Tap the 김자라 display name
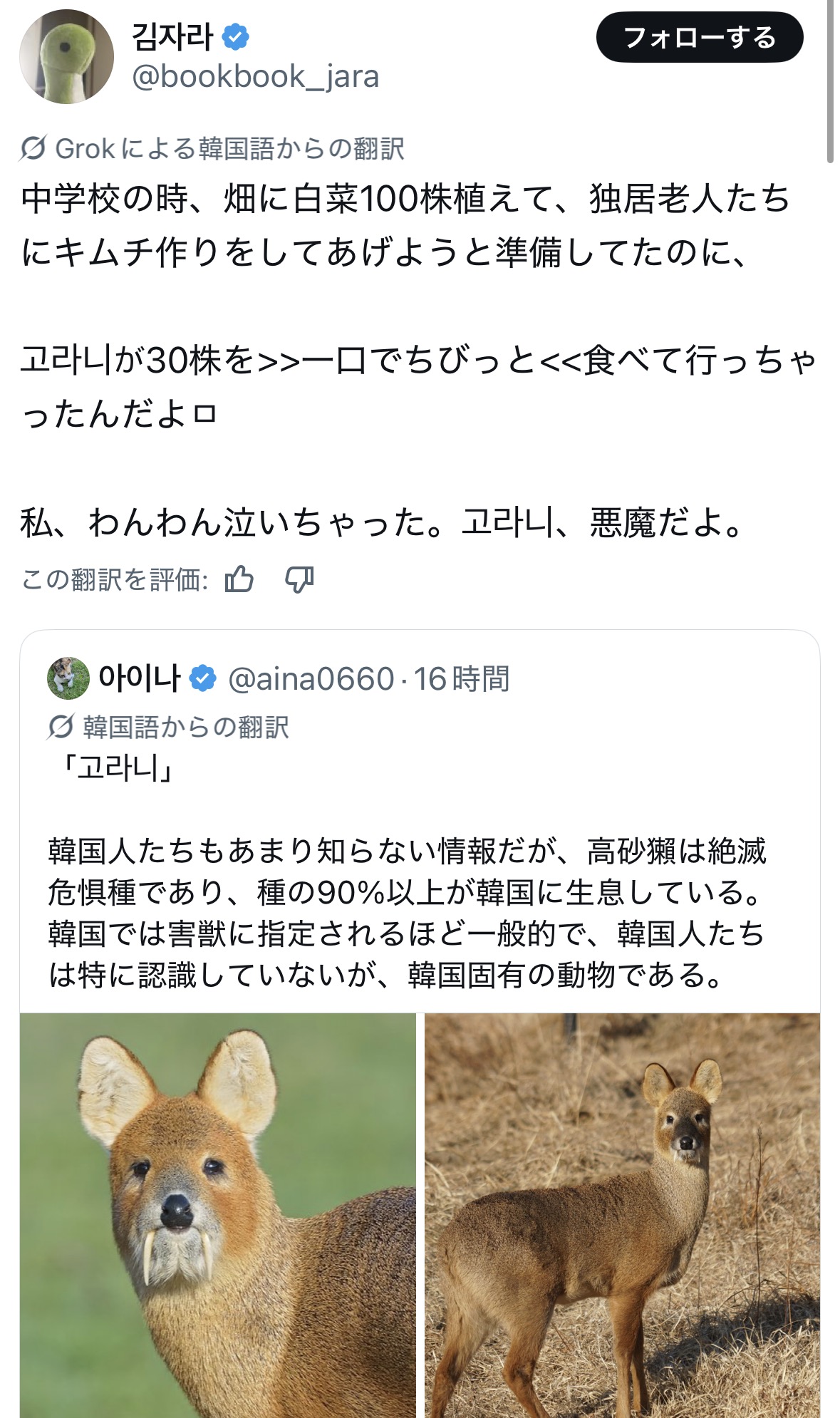 click(173, 37)
